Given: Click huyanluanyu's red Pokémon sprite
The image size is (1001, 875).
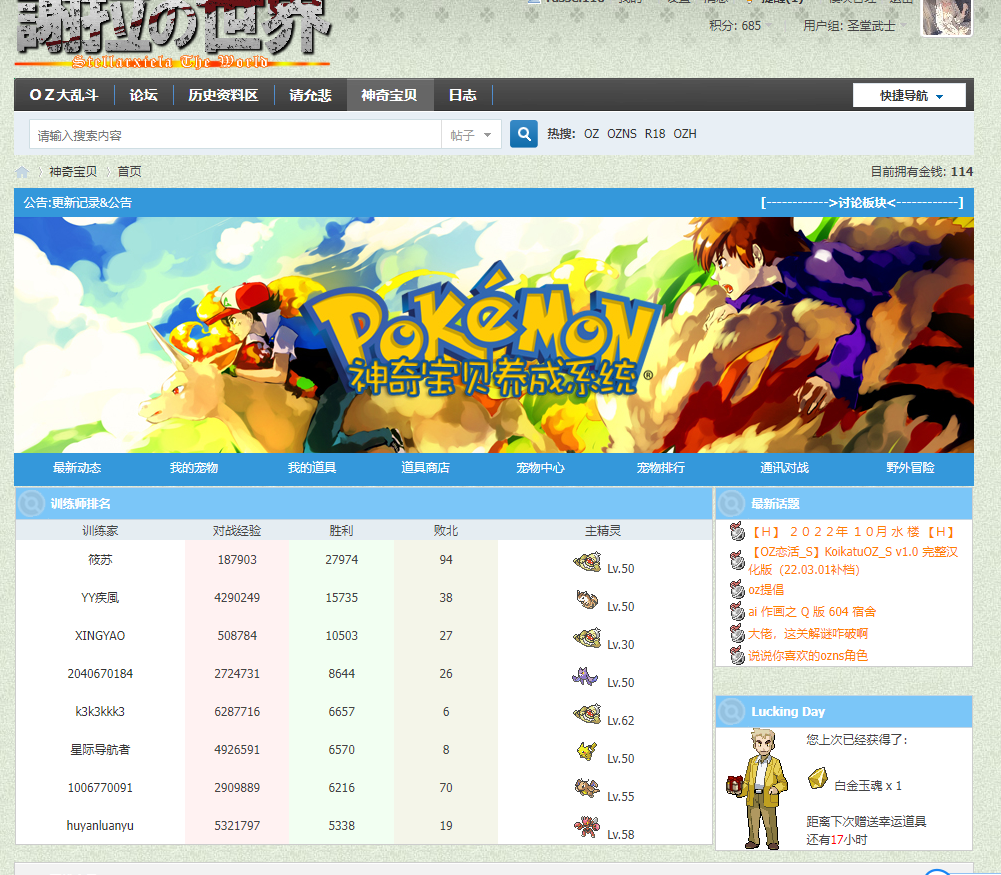Looking at the screenshot, I should [587, 828].
